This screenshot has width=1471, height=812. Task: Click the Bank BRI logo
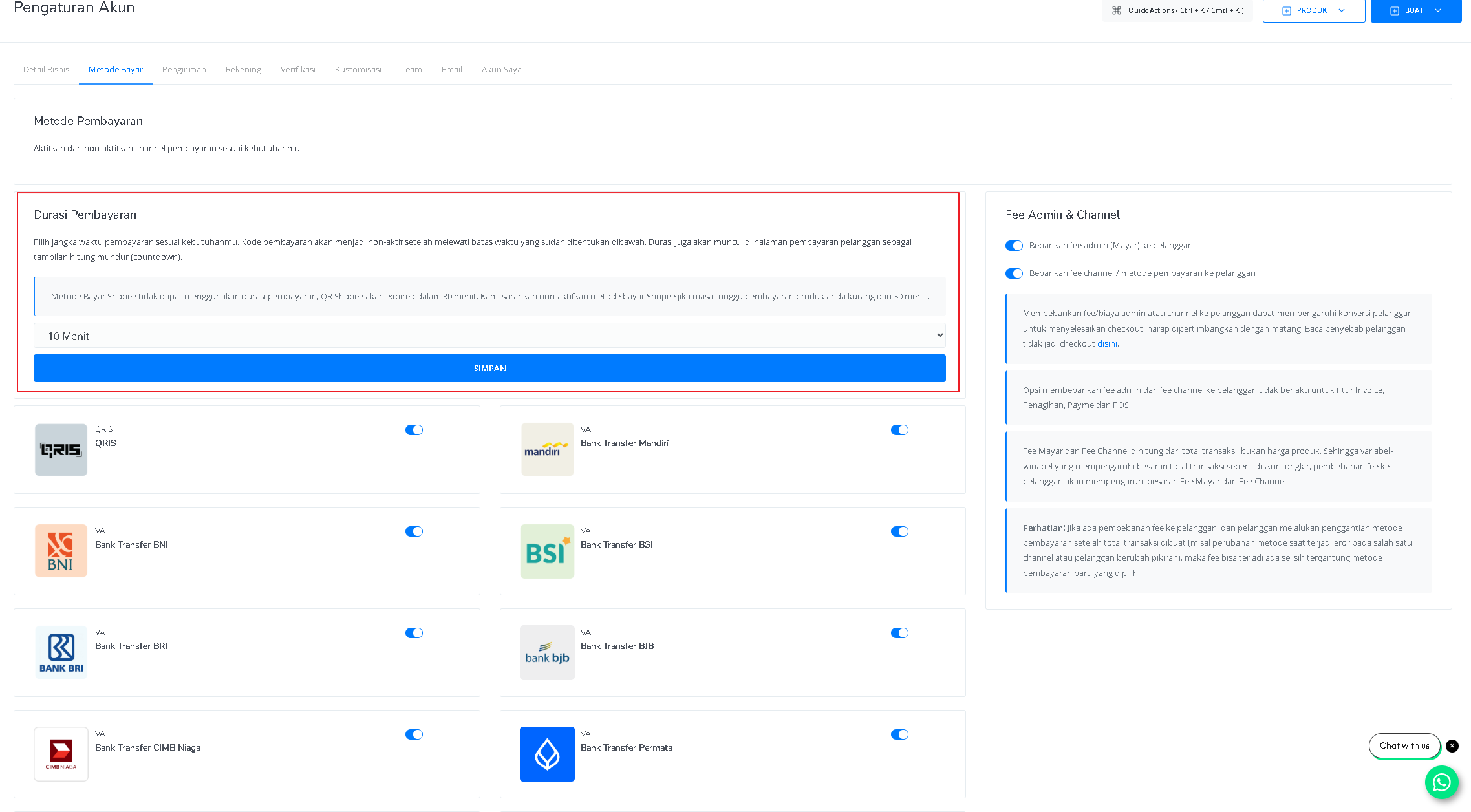pos(61,652)
